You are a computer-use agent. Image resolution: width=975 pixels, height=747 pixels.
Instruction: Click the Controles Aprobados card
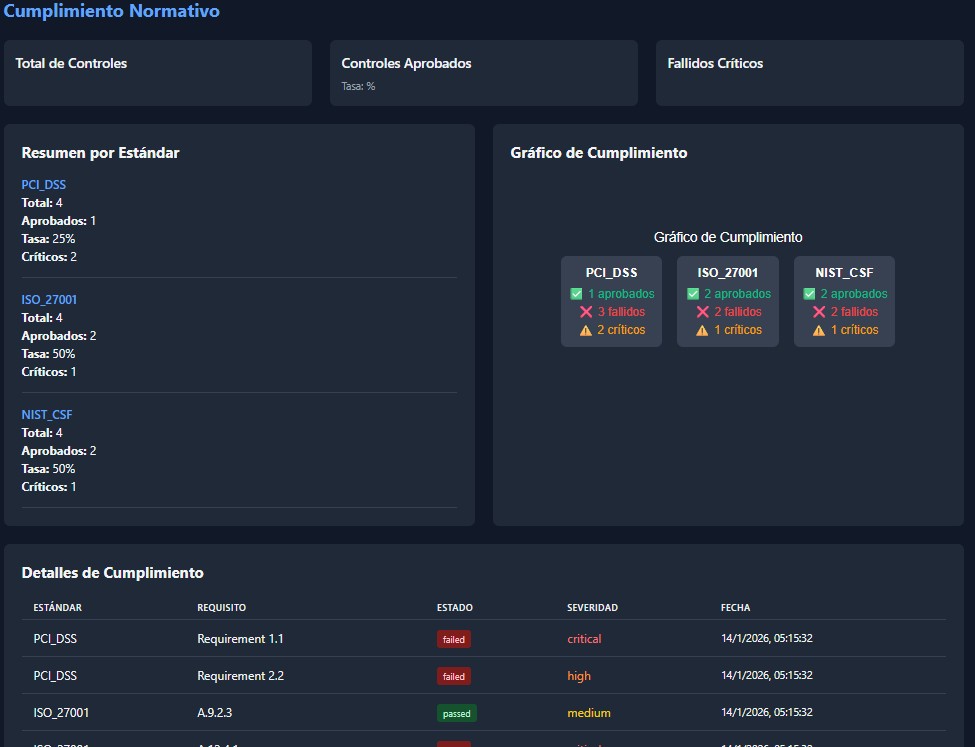coord(483,73)
